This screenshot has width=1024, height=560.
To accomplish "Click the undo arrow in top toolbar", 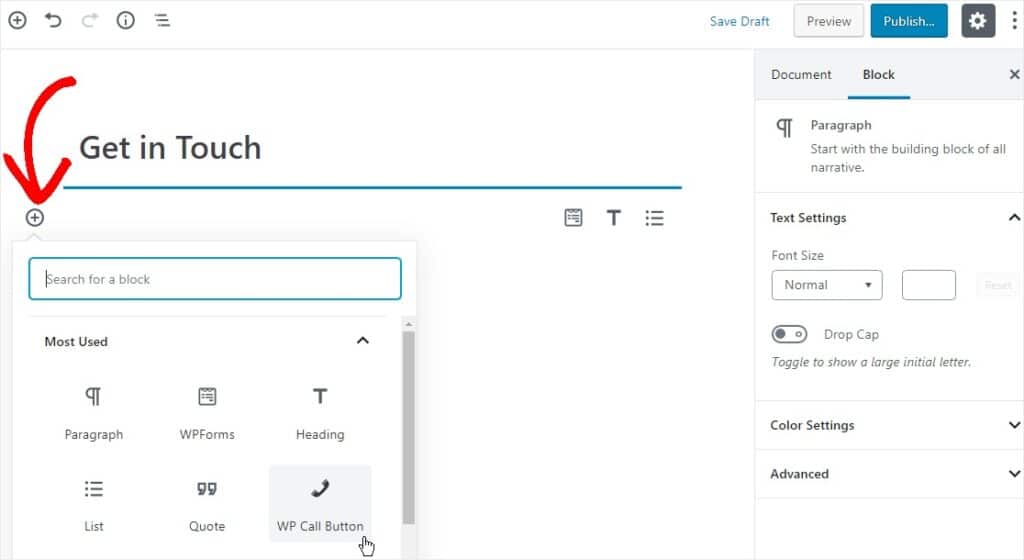I will [53, 20].
